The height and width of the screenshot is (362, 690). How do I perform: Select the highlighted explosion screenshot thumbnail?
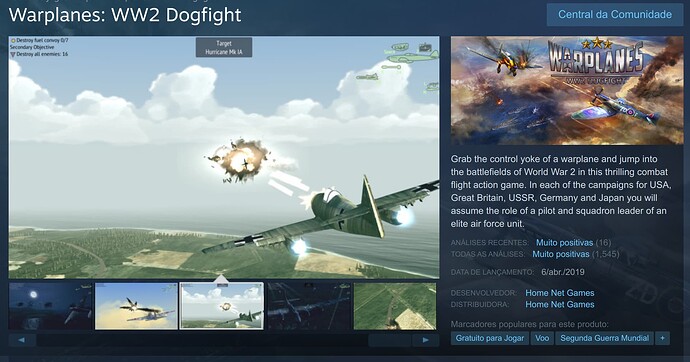[222, 306]
